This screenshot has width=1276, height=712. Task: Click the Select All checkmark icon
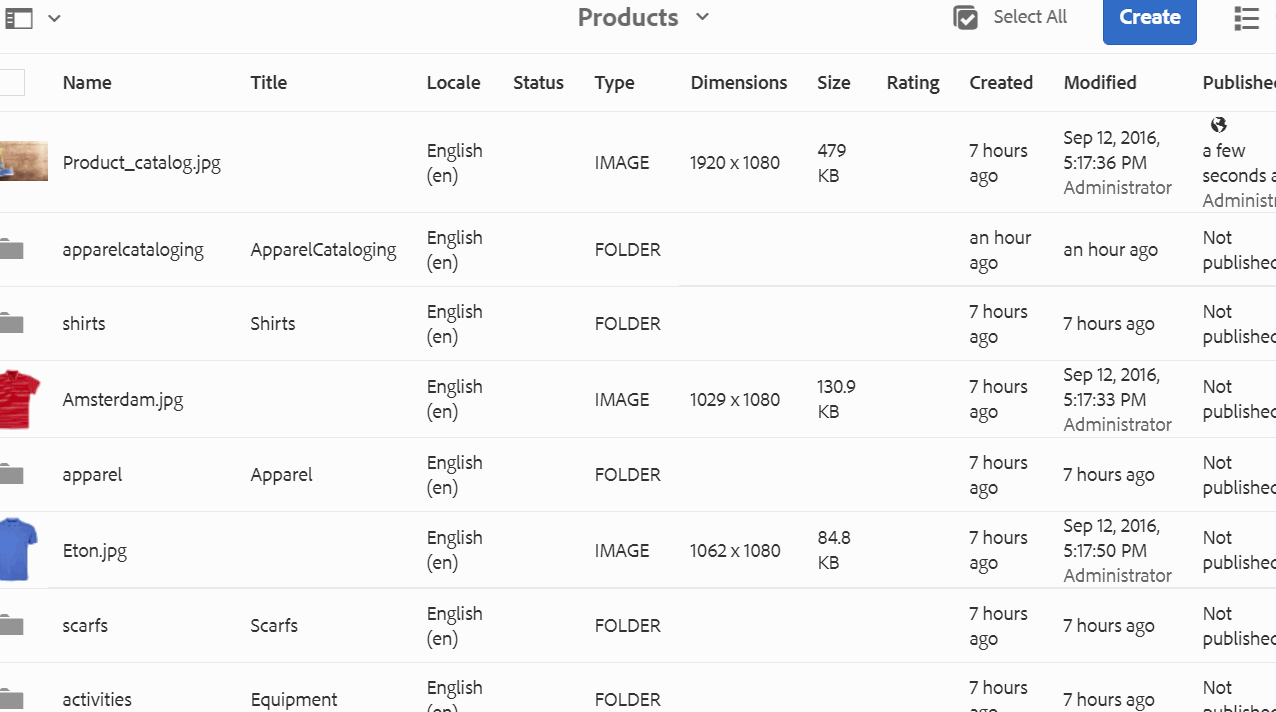point(965,18)
